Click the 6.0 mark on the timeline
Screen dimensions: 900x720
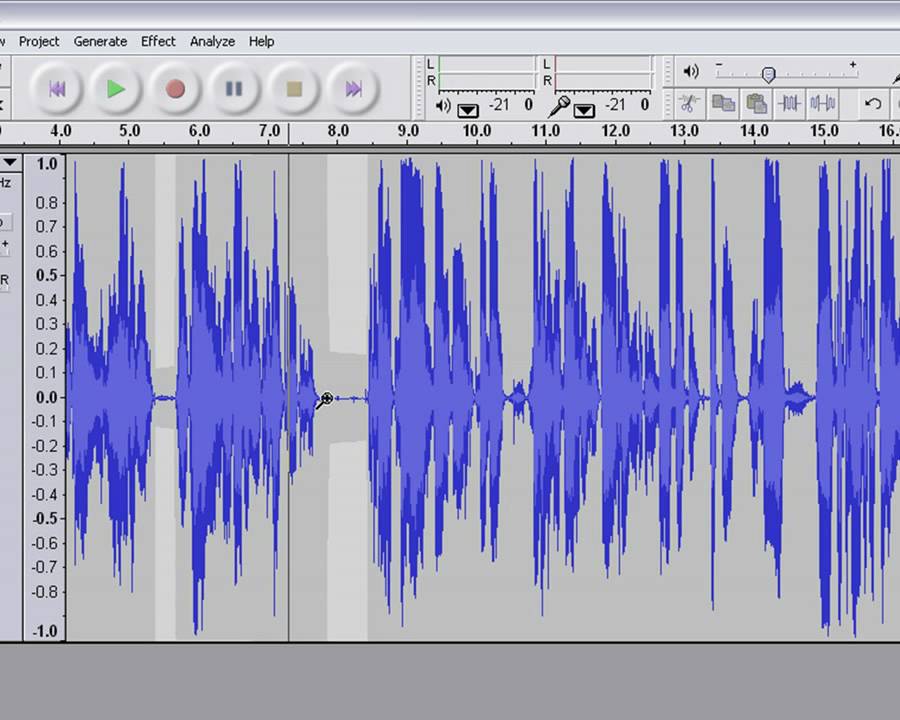coord(199,131)
